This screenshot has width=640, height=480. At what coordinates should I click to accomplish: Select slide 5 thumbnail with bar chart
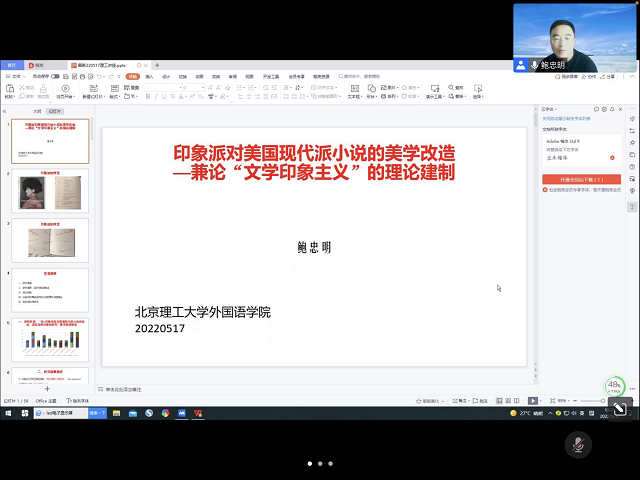pyautogui.click(x=50, y=340)
